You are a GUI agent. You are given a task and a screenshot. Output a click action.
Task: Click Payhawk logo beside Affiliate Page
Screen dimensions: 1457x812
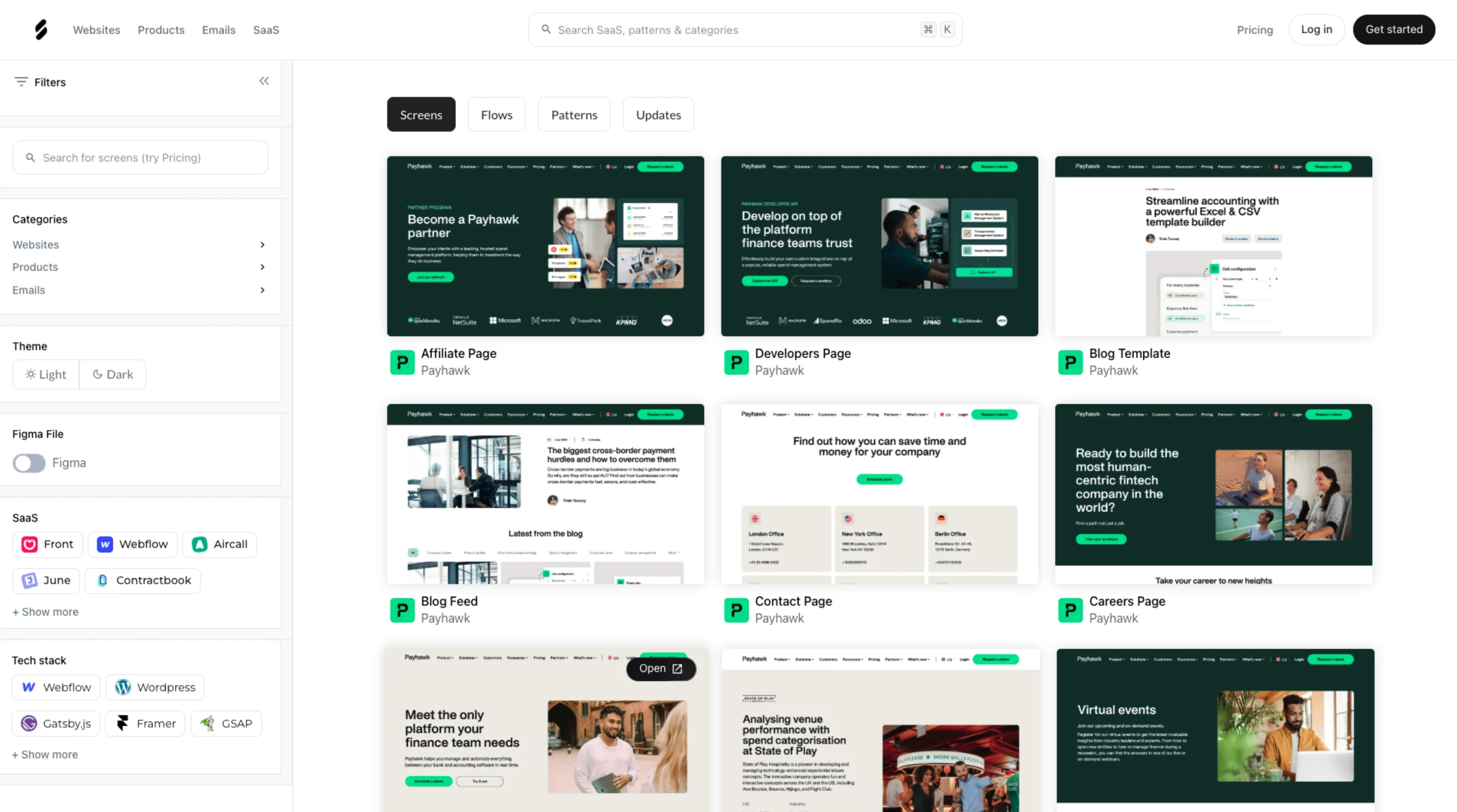(x=402, y=362)
